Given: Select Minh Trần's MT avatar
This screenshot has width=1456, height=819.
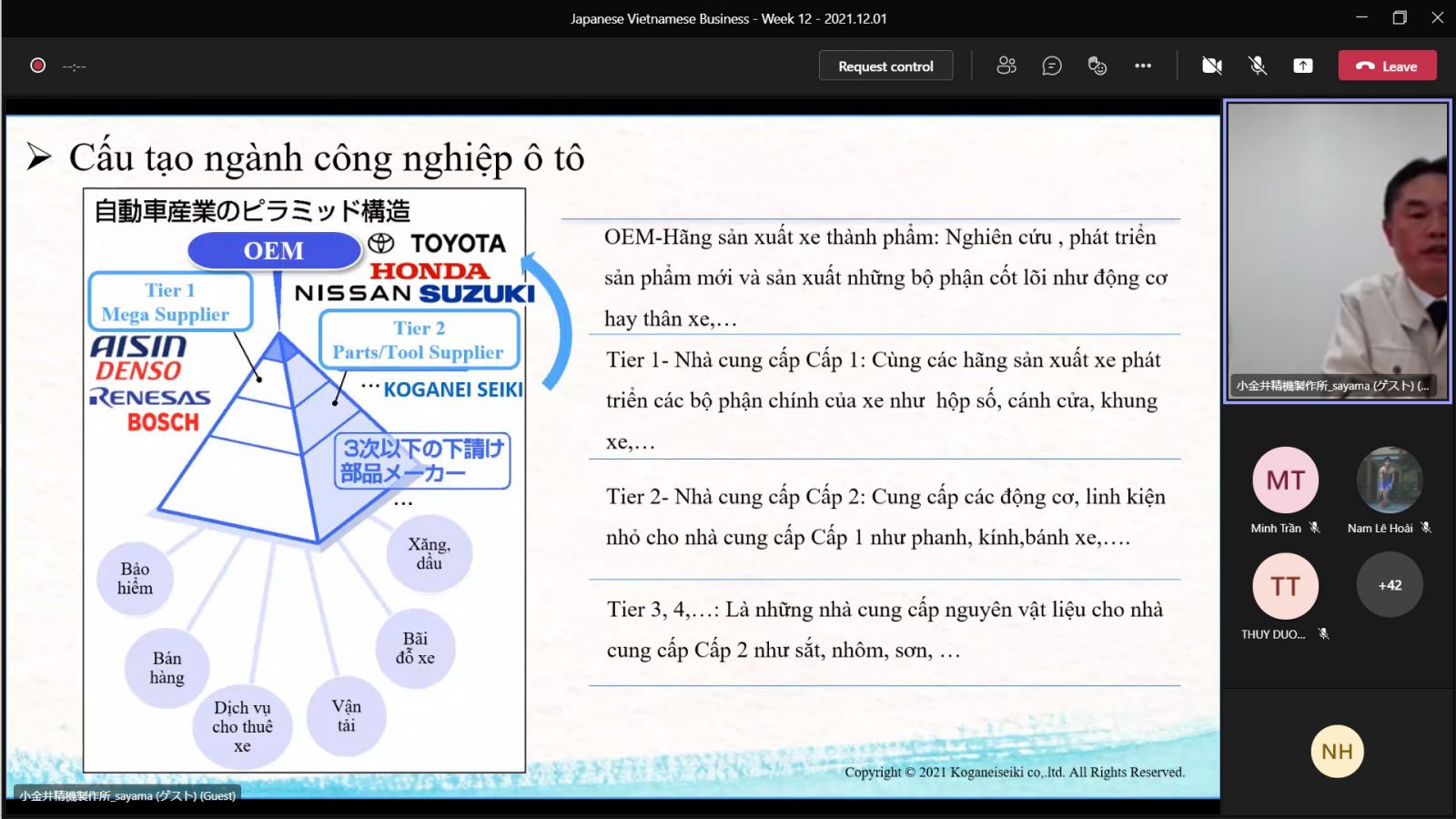Looking at the screenshot, I should (x=1285, y=480).
